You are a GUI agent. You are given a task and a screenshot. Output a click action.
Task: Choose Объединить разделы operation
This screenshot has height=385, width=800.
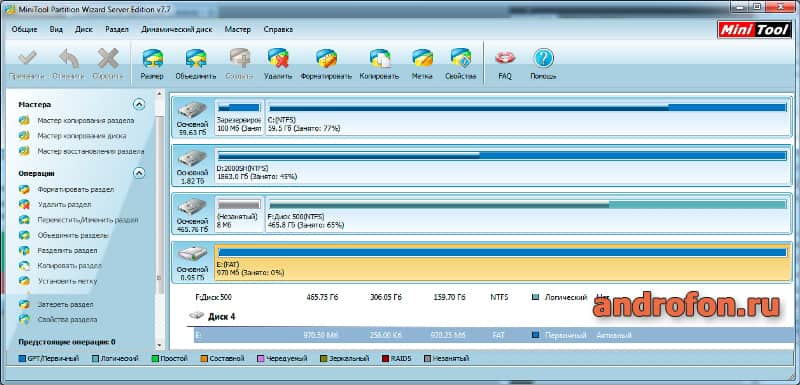[x=73, y=235]
